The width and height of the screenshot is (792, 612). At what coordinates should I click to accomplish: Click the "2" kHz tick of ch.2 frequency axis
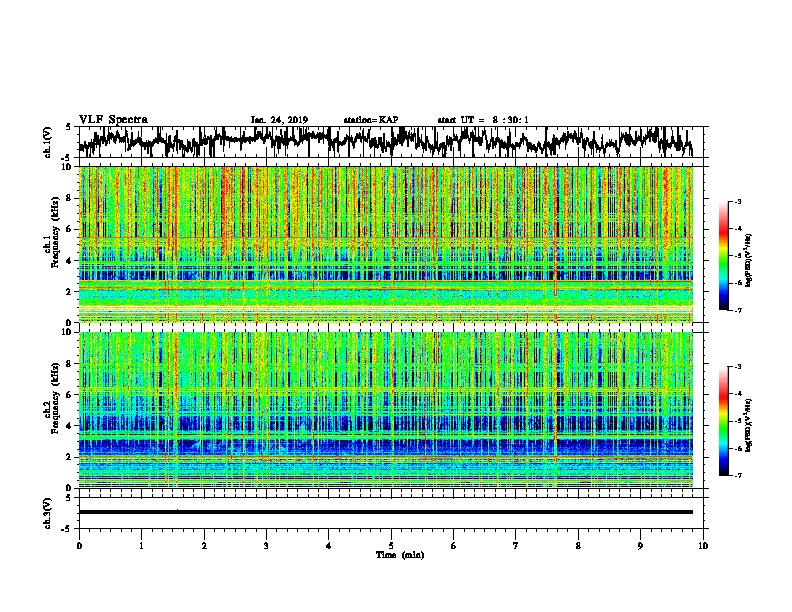71,457
